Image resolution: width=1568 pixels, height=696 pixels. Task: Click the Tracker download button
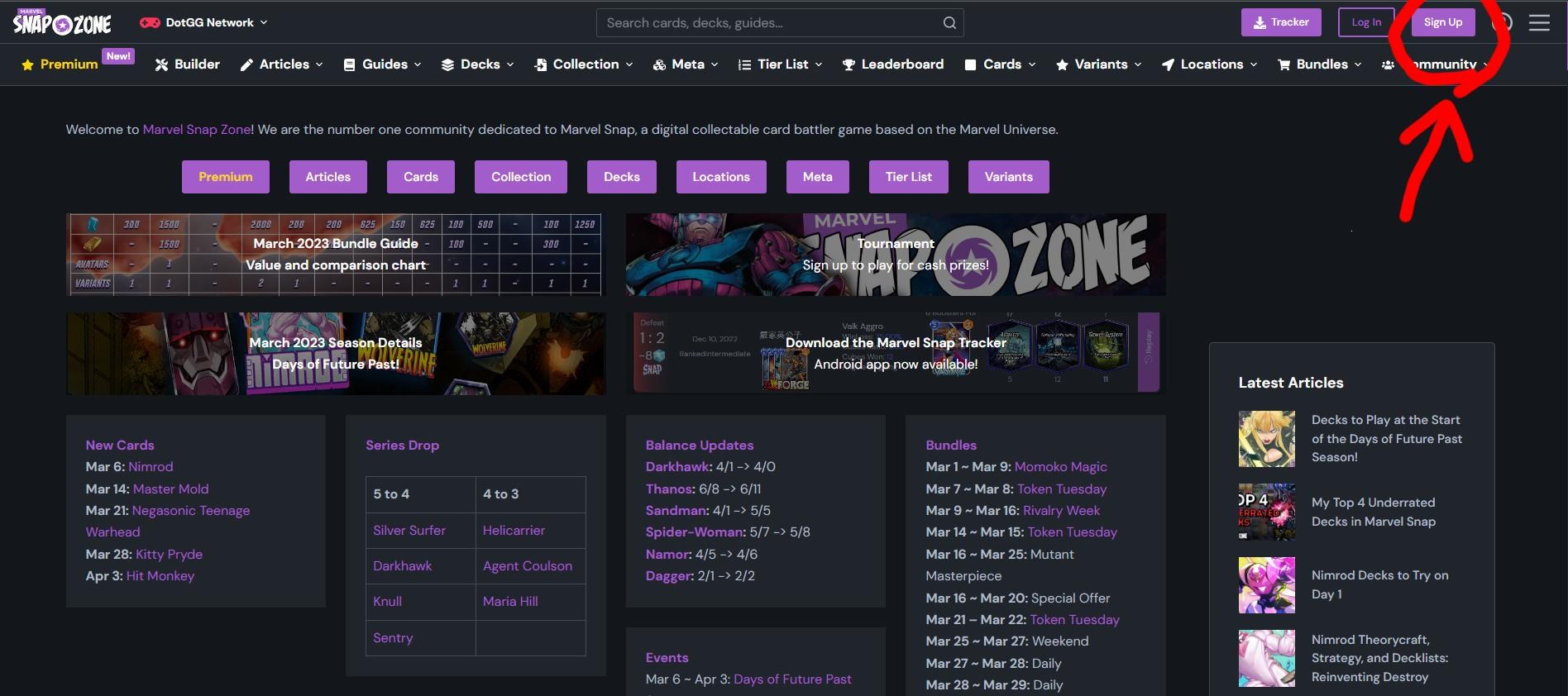[x=1281, y=22]
